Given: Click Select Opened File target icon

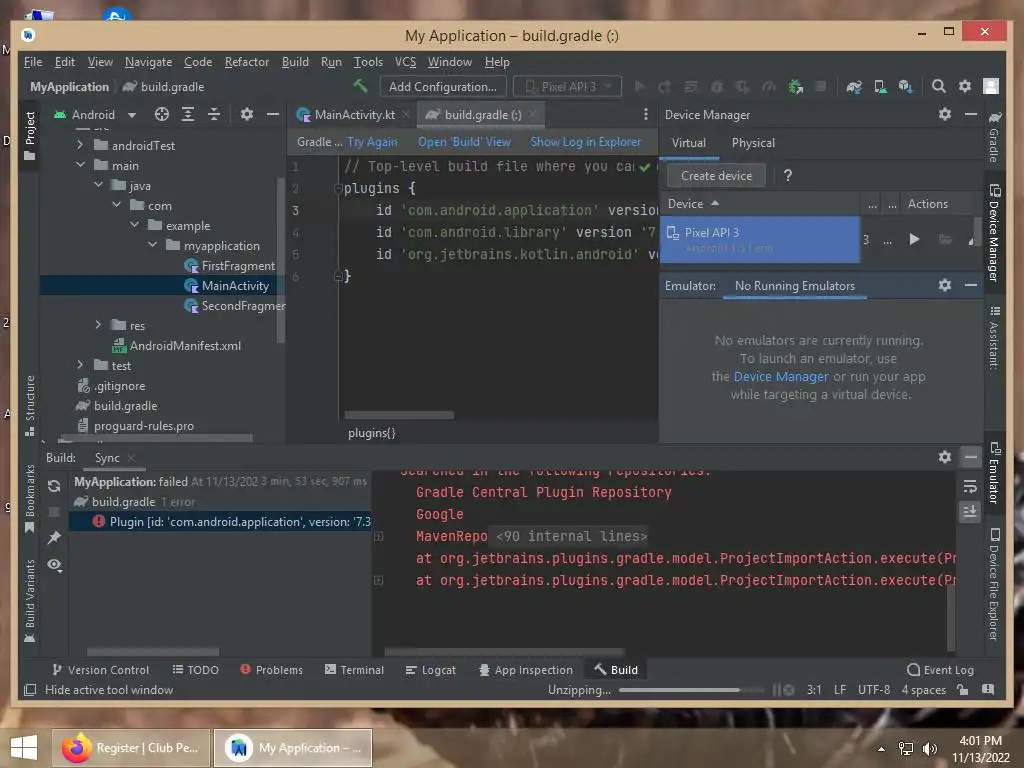Looking at the screenshot, I should tap(162, 114).
